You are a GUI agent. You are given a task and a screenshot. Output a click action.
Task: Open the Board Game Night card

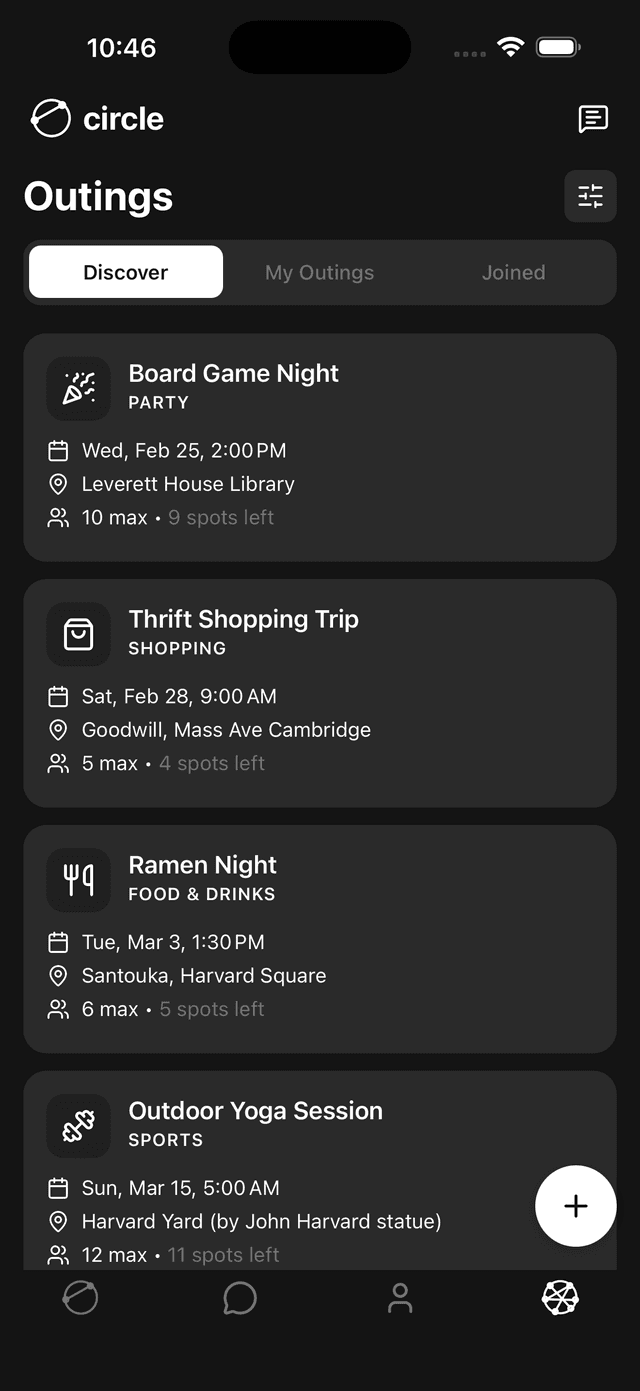(x=320, y=447)
